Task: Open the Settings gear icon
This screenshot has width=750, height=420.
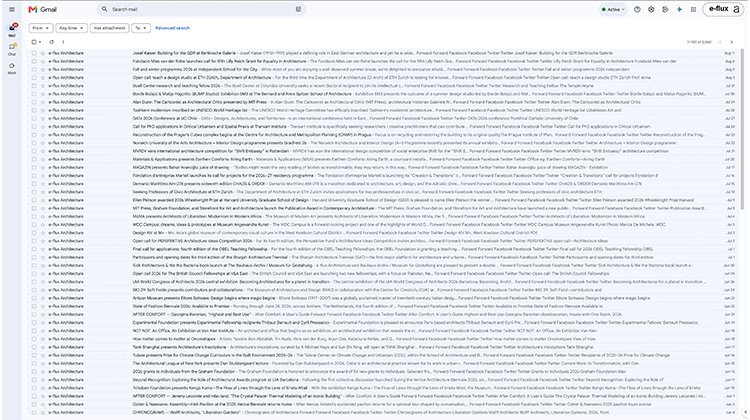Action: 651,9
